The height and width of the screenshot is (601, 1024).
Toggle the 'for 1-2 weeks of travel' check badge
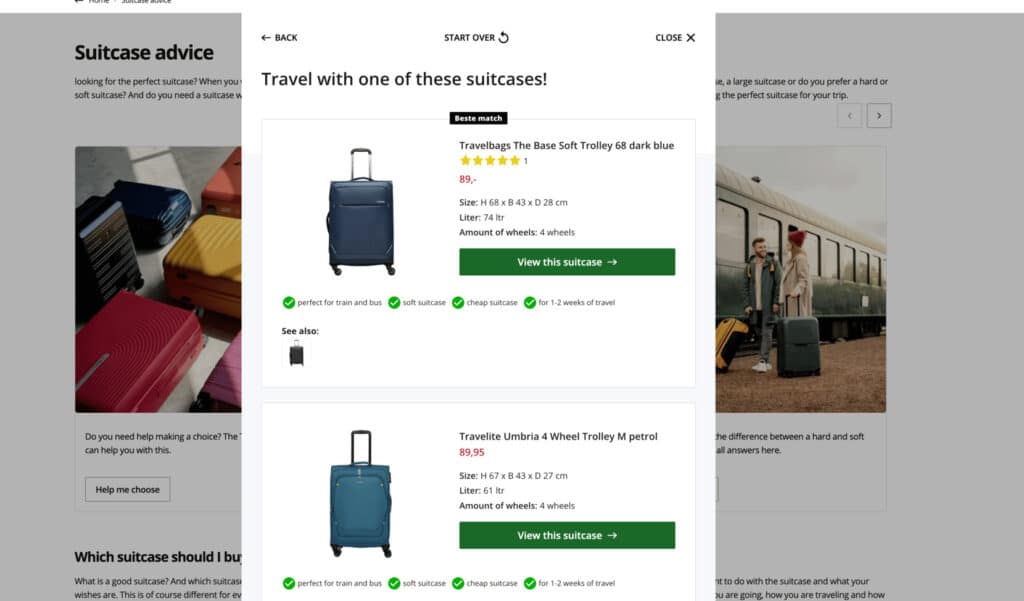(530, 302)
